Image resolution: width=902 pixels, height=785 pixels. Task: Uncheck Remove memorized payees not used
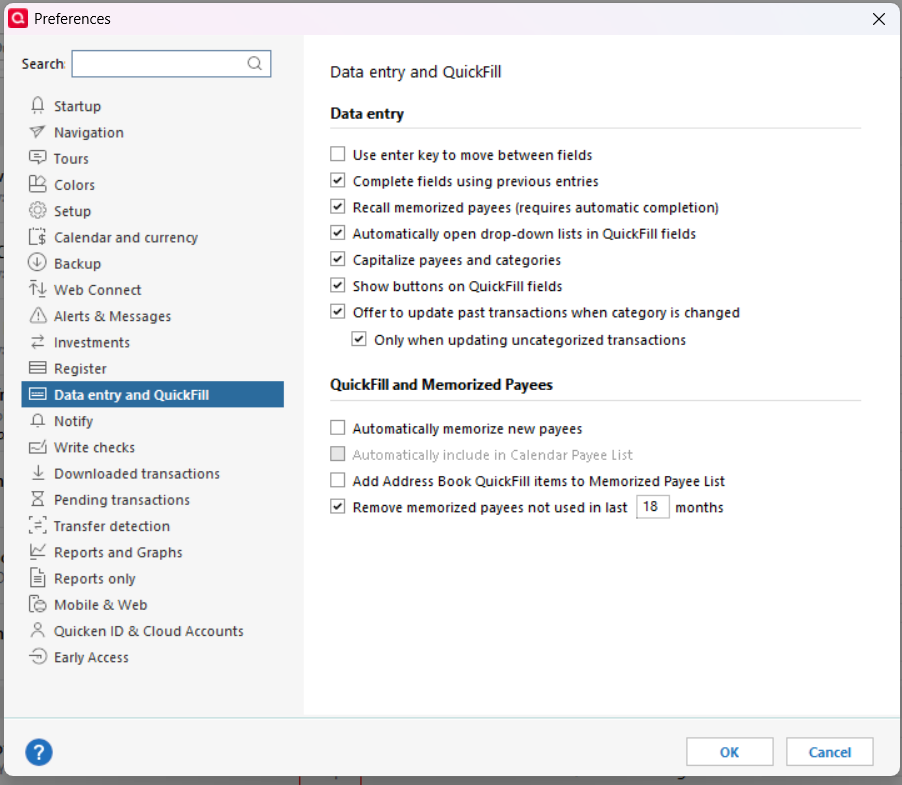coord(338,507)
